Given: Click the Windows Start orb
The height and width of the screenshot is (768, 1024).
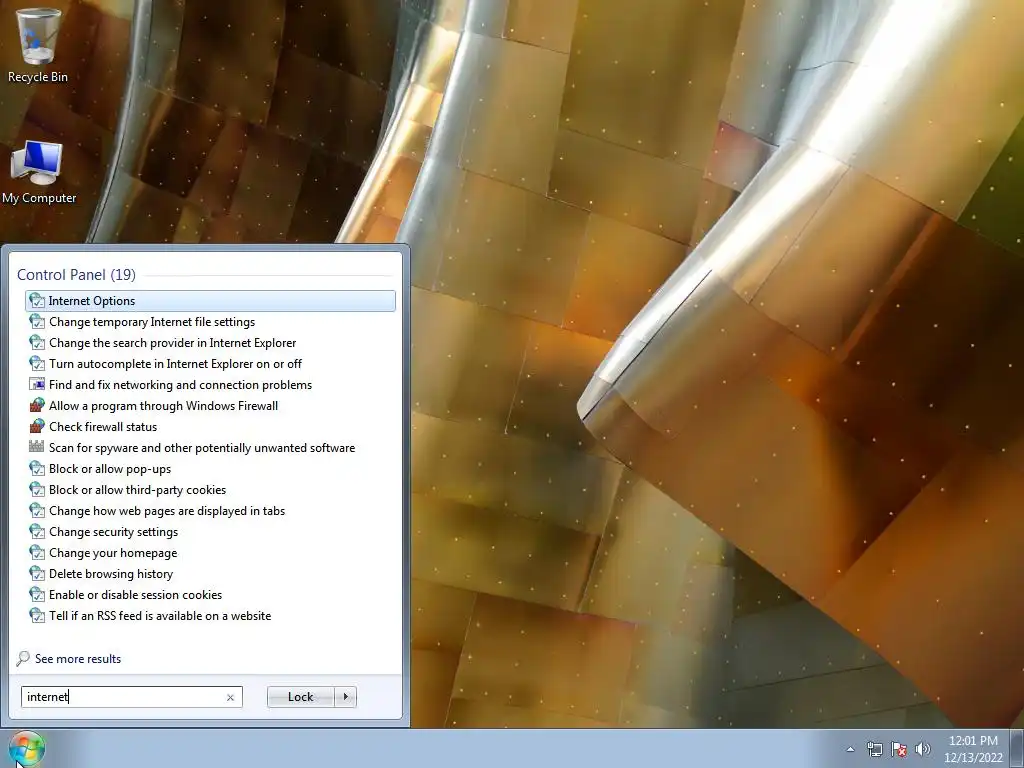Looking at the screenshot, I should pos(27,749).
